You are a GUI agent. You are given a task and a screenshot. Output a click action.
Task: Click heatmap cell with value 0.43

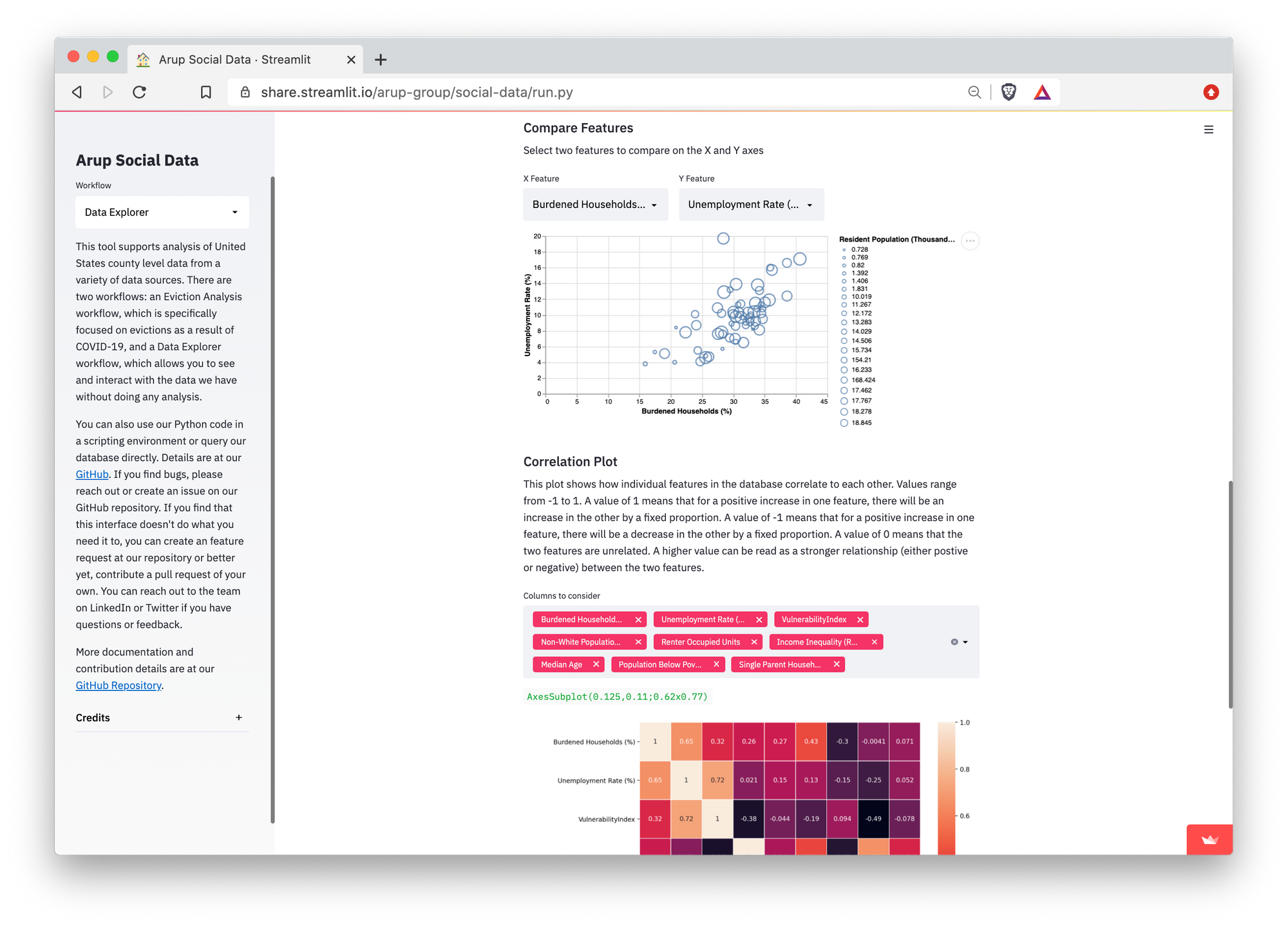[811, 741]
